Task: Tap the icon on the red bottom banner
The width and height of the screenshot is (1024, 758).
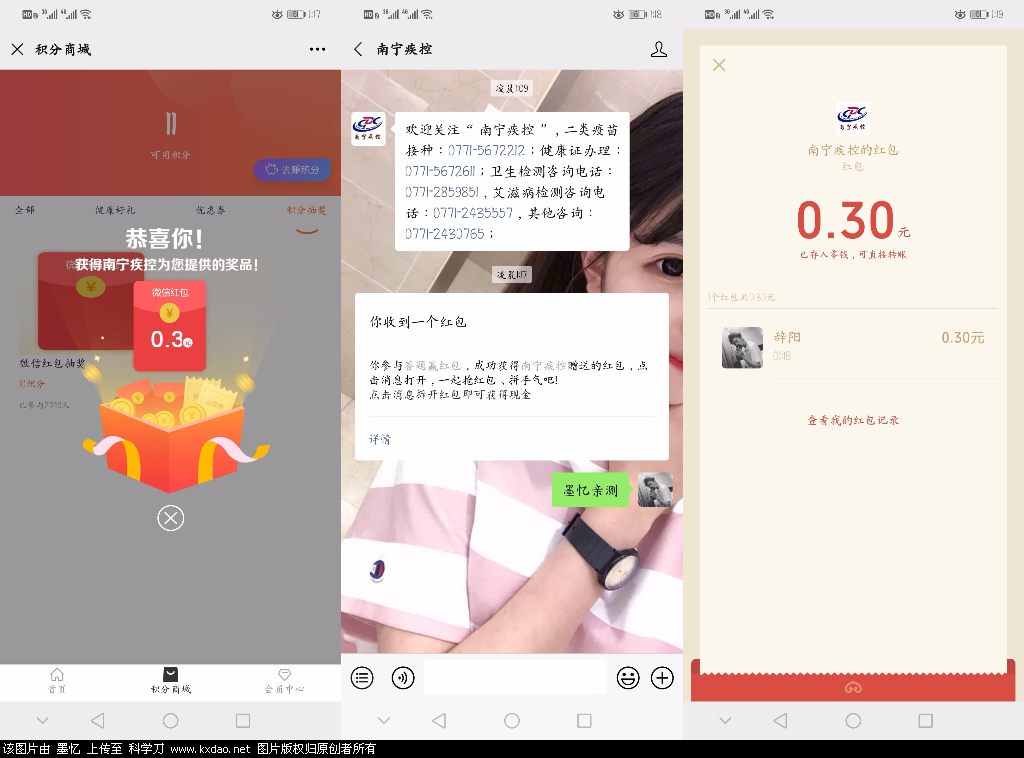Action: pyautogui.click(x=853, y=687)
